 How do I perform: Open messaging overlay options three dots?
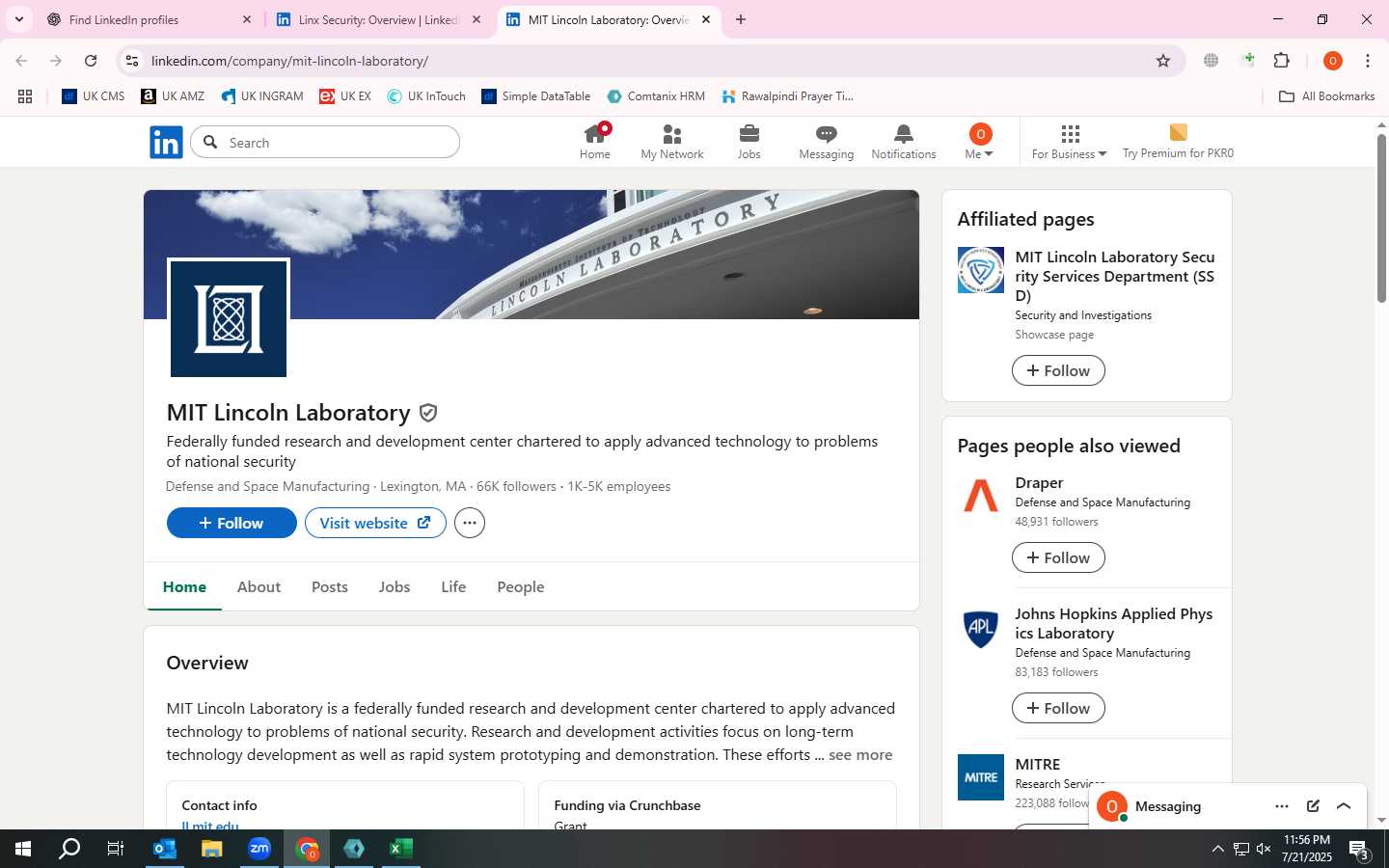pyautogui.click(x=1282, y=806)
